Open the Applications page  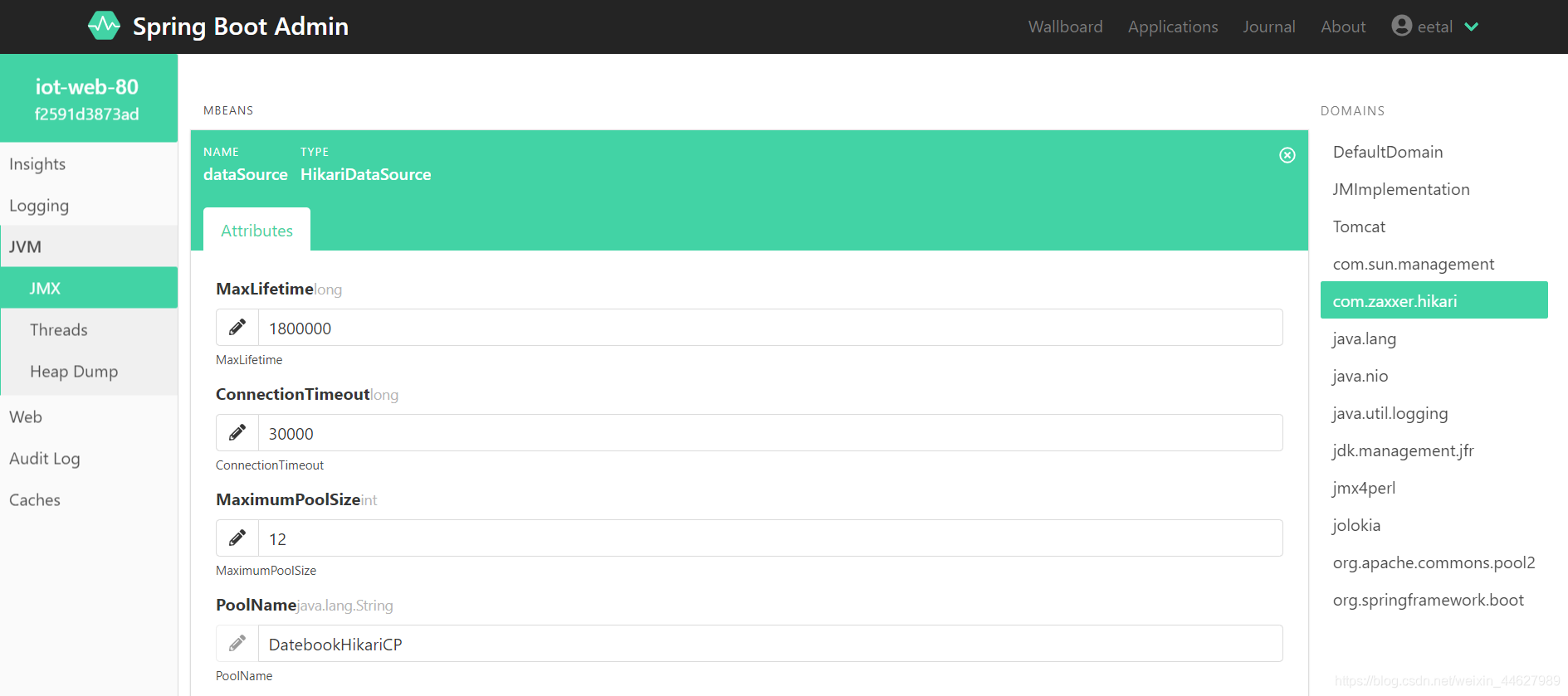coord(1173,27)
